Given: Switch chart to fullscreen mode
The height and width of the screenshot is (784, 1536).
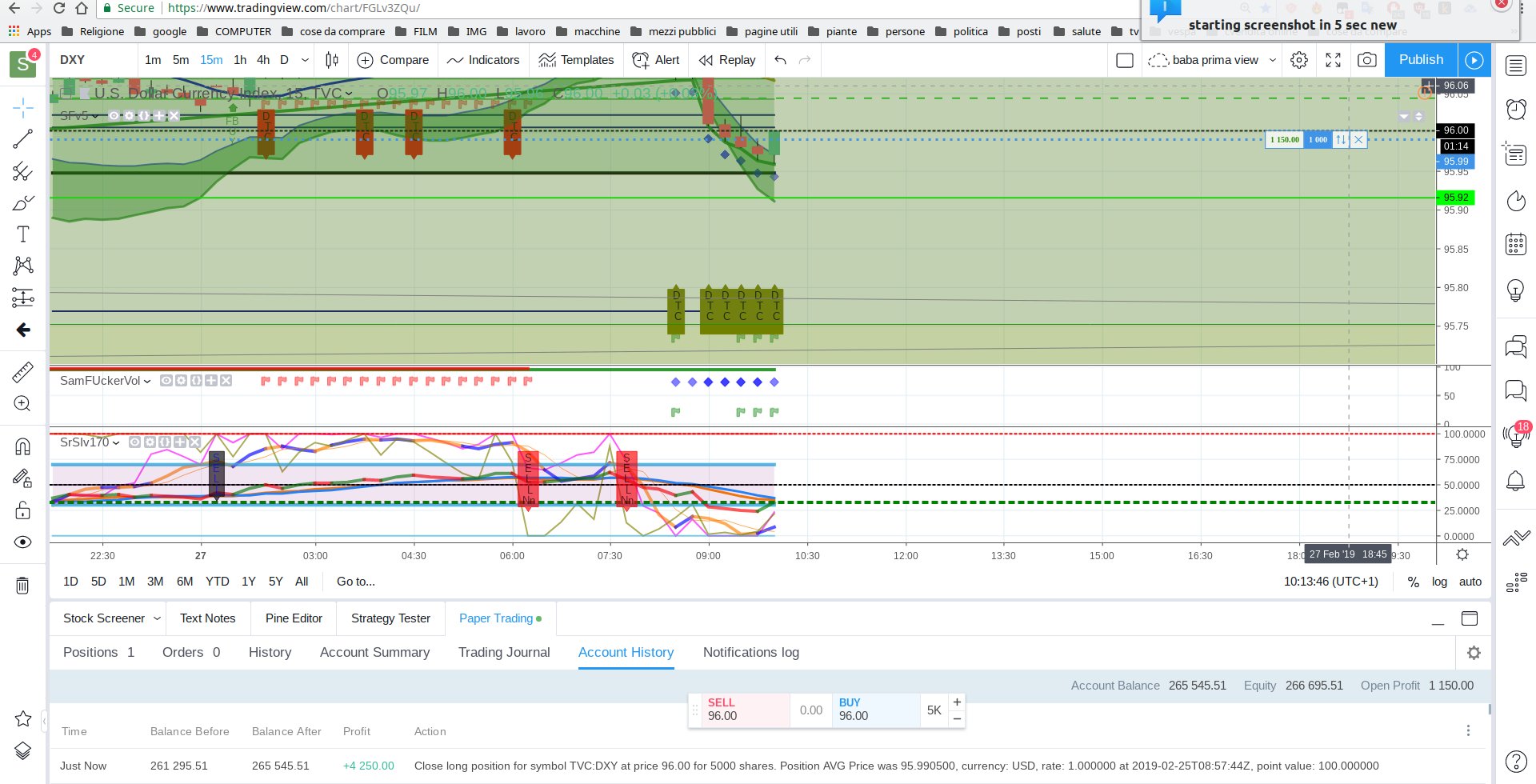Looking at the screenshot, I should click(1333, 60).
